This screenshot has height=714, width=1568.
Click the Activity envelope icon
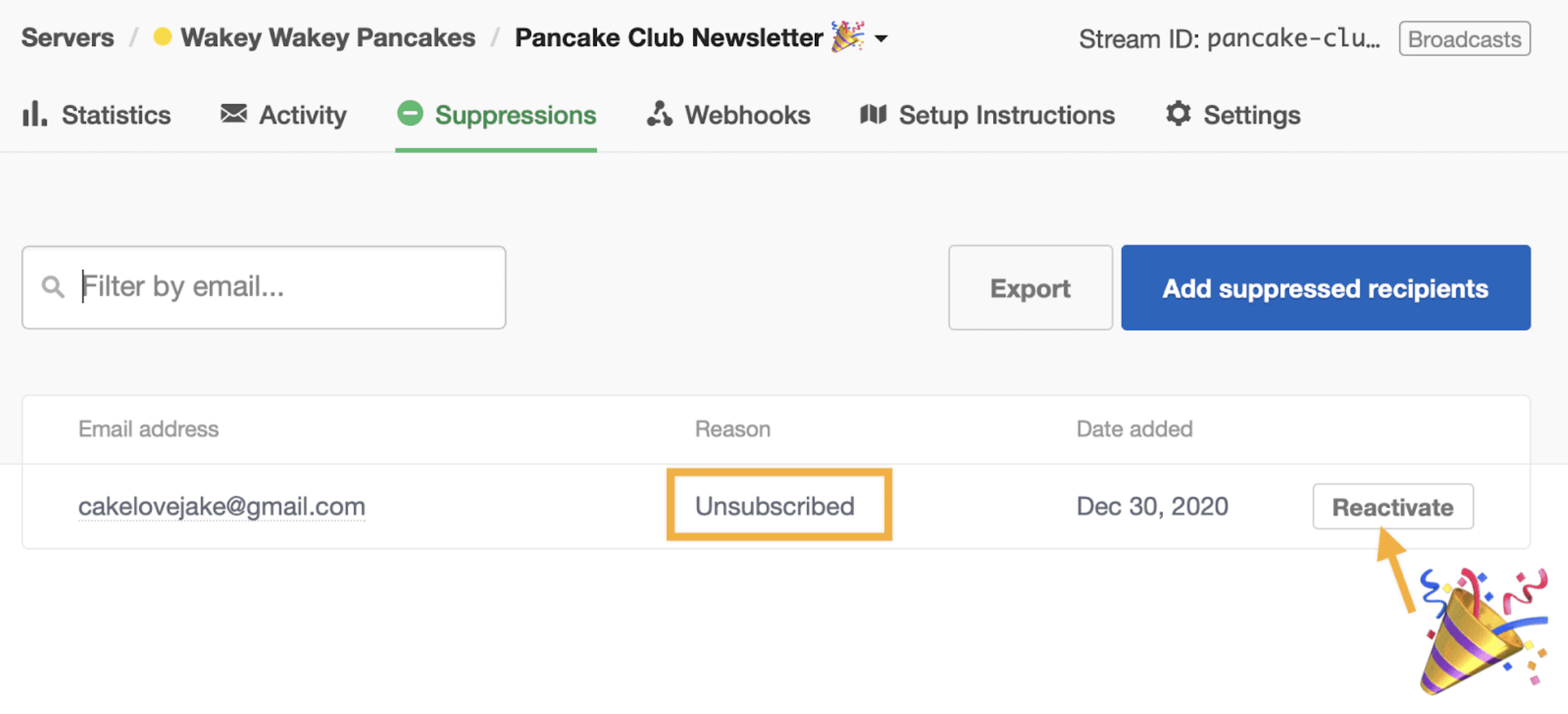(234, 114)
